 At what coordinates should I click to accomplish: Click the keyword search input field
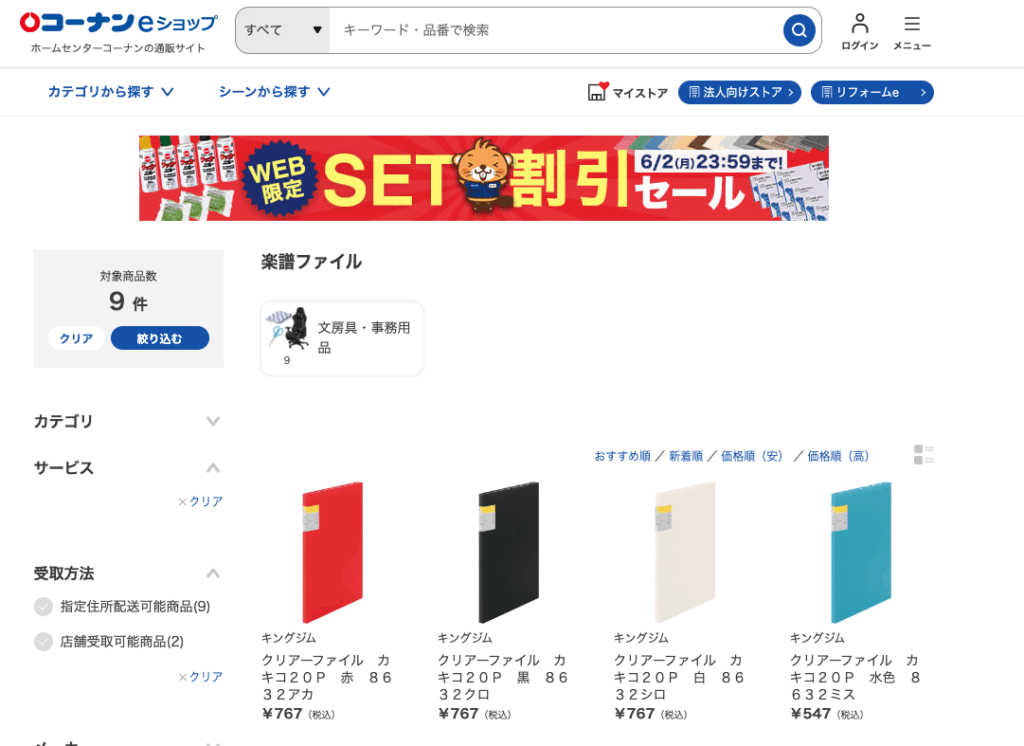[x=555, y=30]
